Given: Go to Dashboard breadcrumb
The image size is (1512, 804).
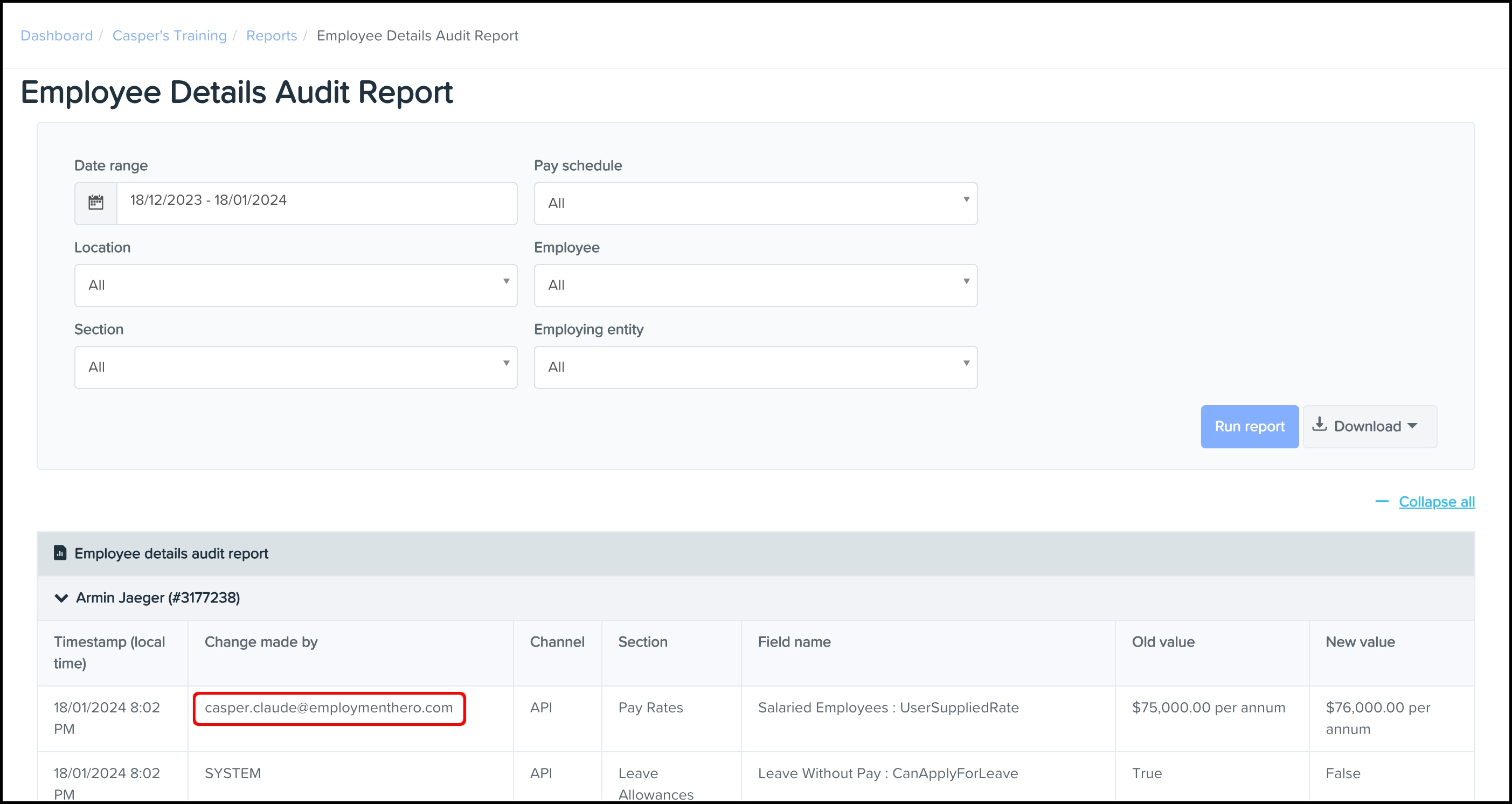Looking at the screenshot, I should pyautogui.click(x=57, y=36).
